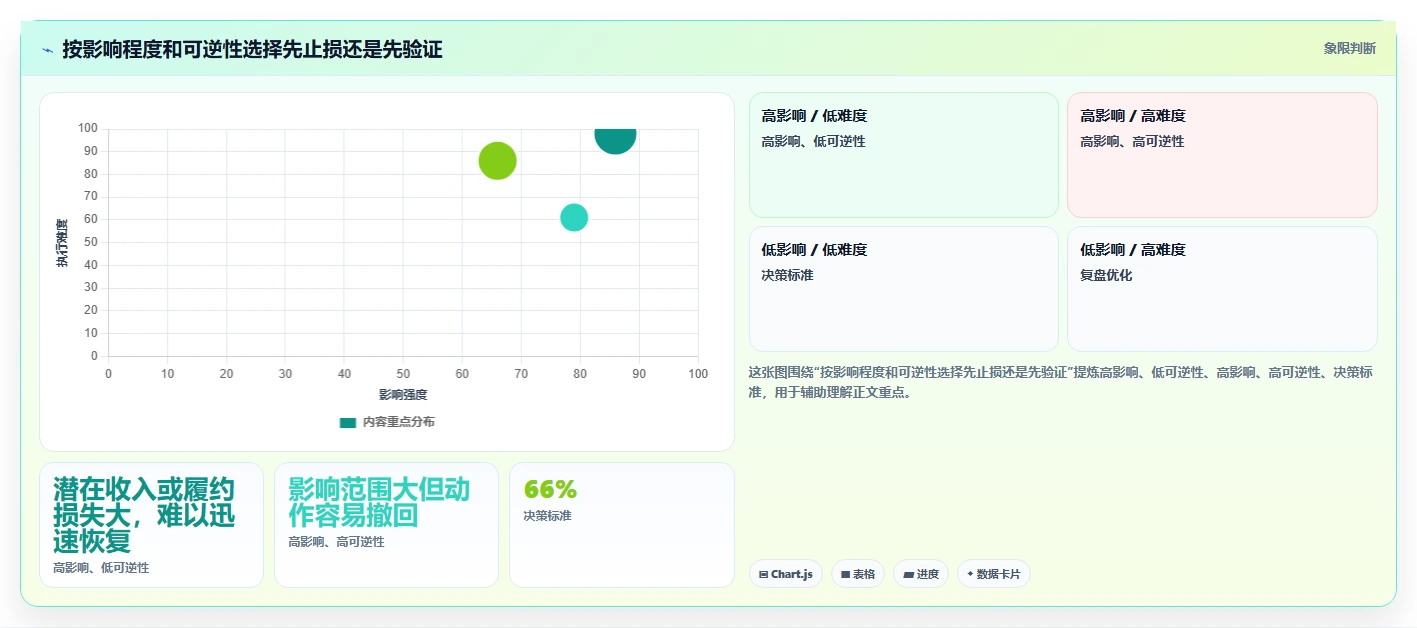Click the 高影响、低可逆性 subtitle in the green quadrant card
Screen dimensions: 1417x628
pyautogui.click(x=813, y=141)
